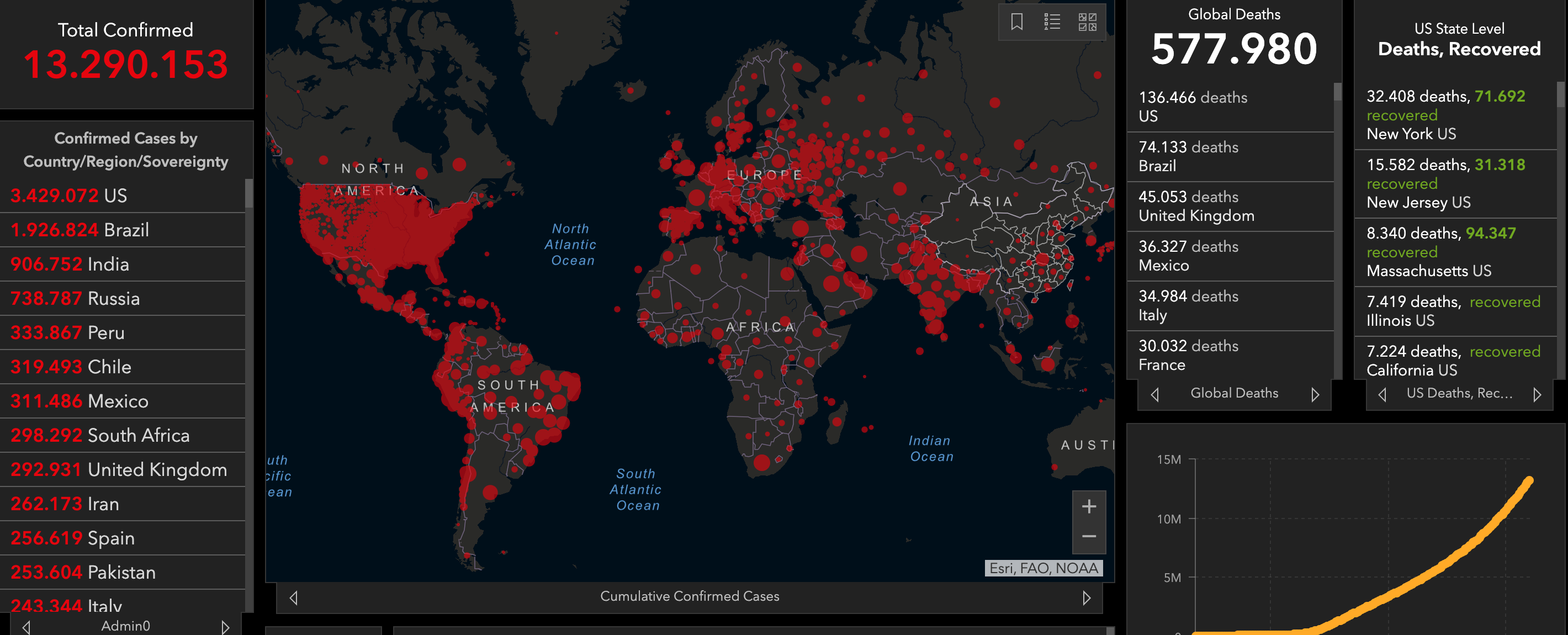Select the Admin0 tab label
The height and width of the screenshot is (635, 1568).
tap(125, 626)
